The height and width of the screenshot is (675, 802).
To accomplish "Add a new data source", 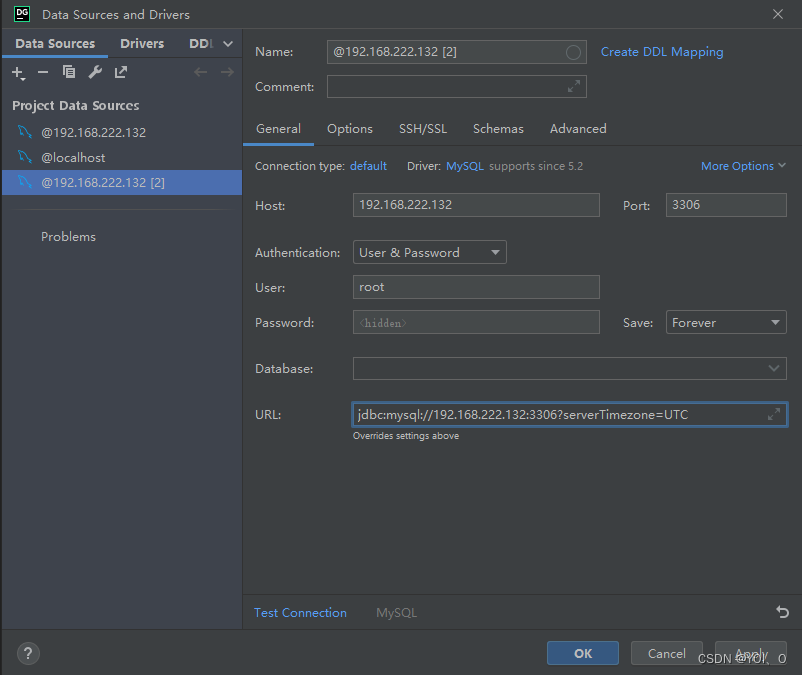I will click(18, 72).
